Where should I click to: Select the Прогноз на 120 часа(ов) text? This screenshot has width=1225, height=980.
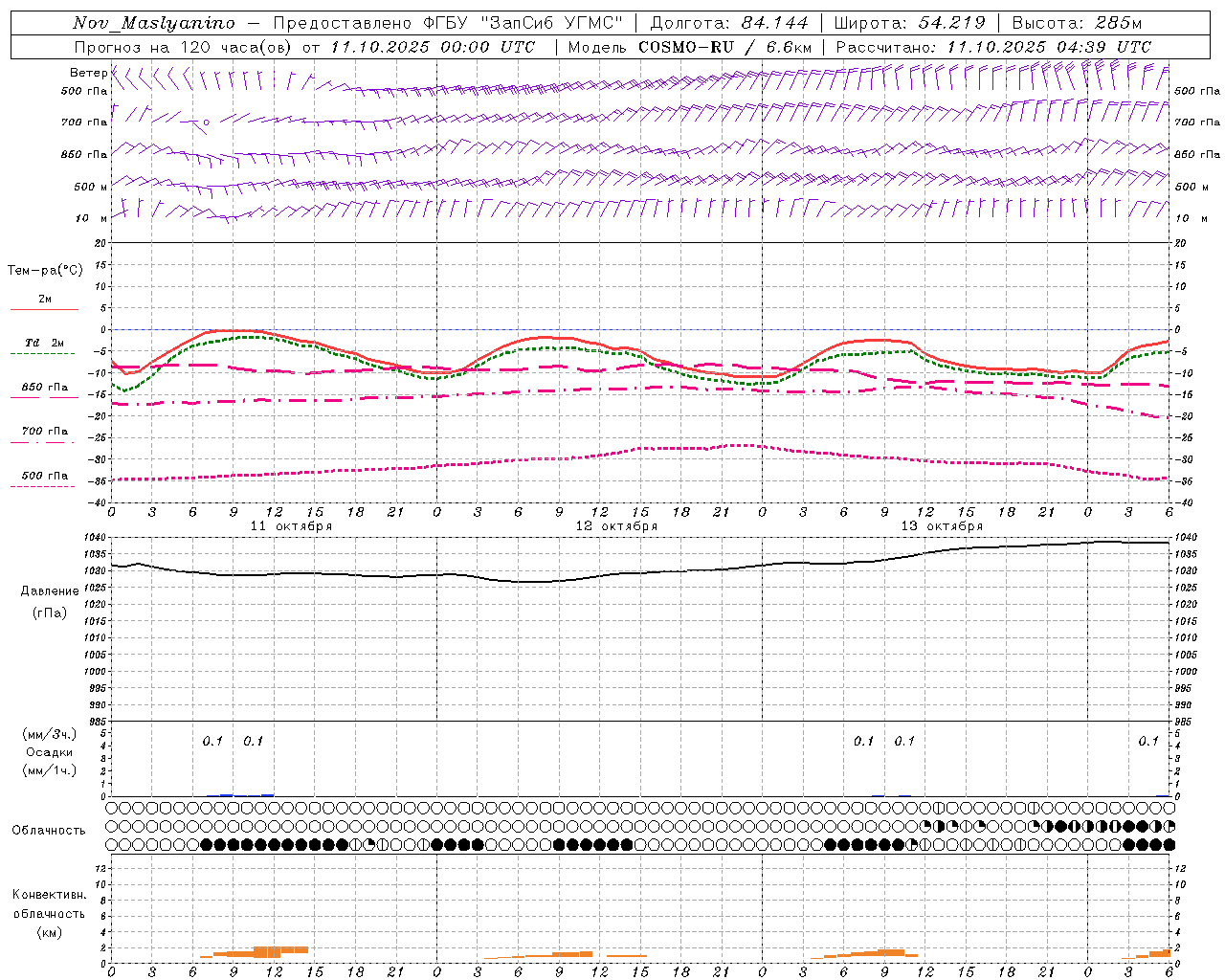click(183, 47)
